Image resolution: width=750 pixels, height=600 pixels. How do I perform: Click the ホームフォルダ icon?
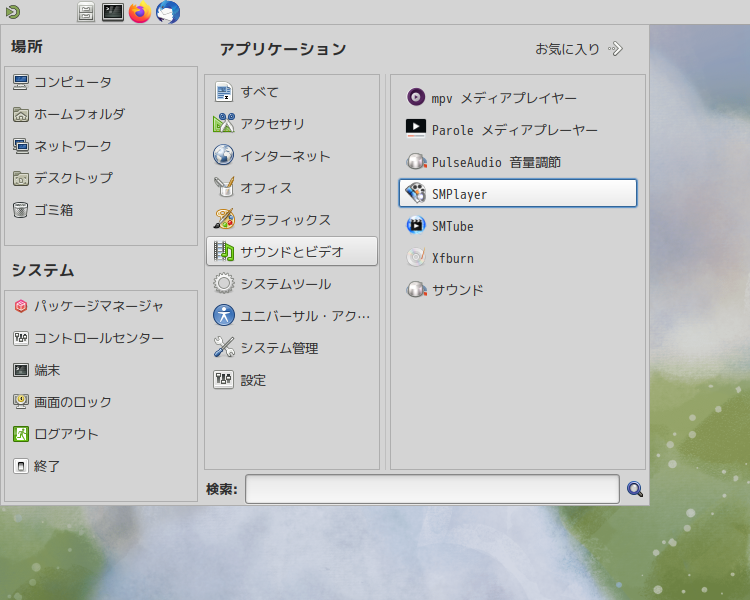coord(21,114)
